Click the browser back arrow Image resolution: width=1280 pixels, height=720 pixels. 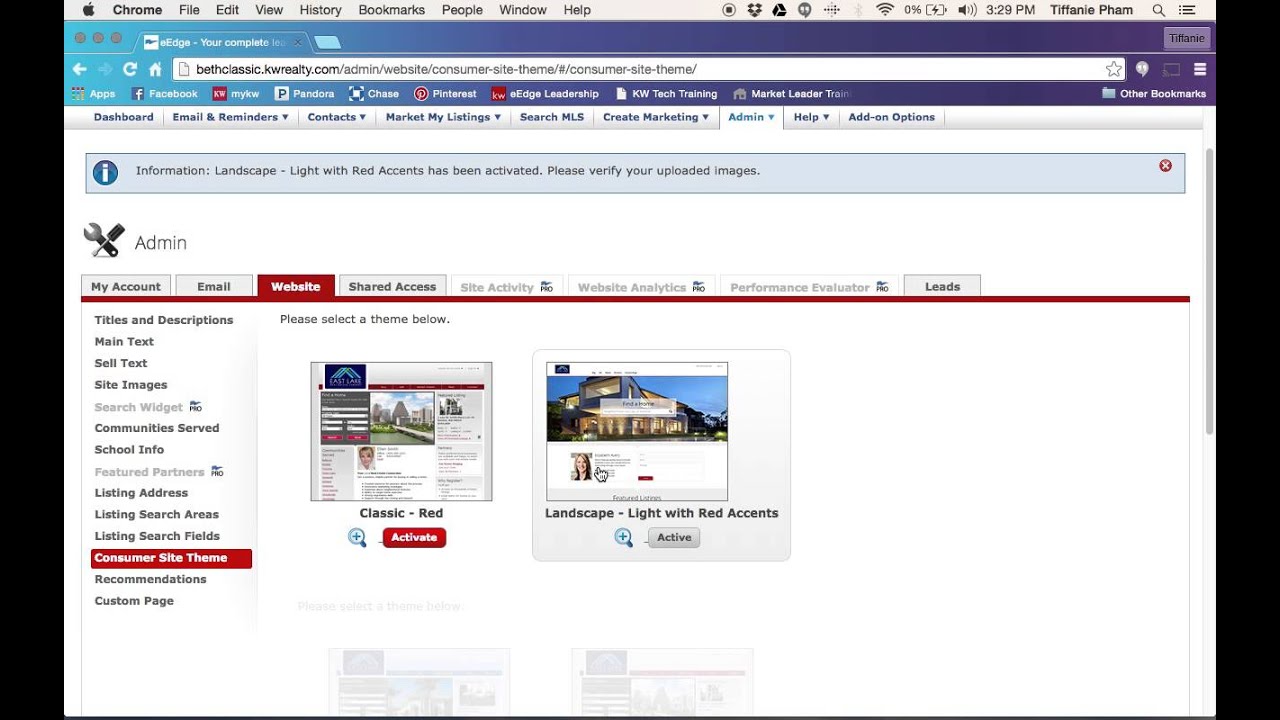pyautogui.click(x=80, y=69)
